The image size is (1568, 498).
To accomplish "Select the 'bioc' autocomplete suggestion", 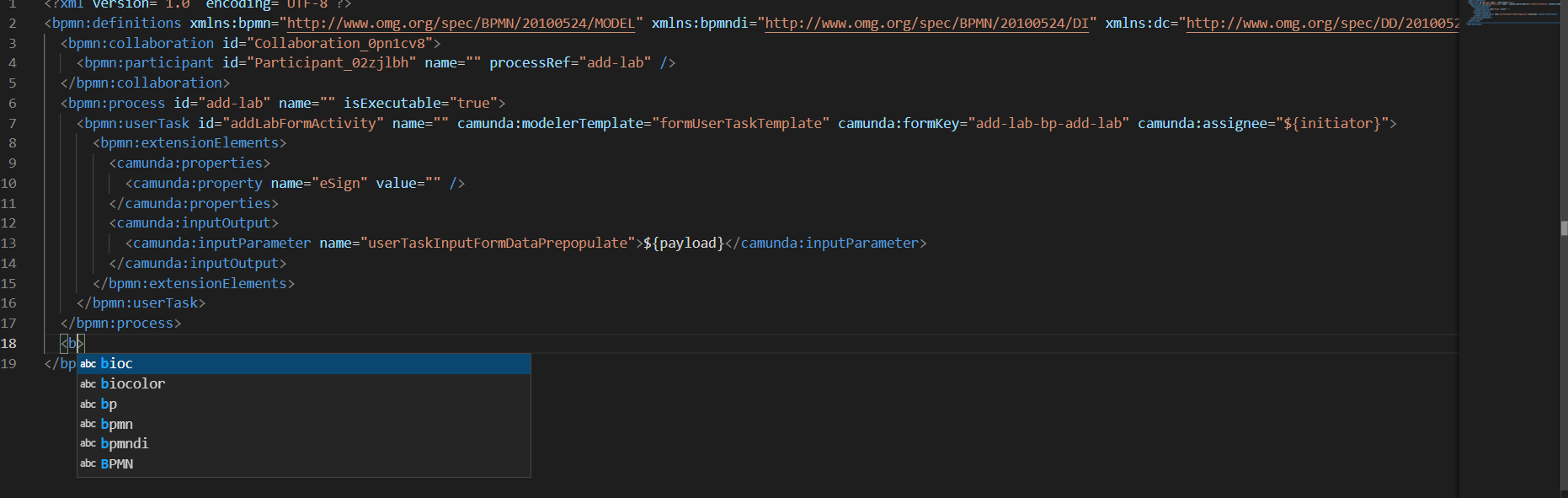I will [x=304, y=363].
